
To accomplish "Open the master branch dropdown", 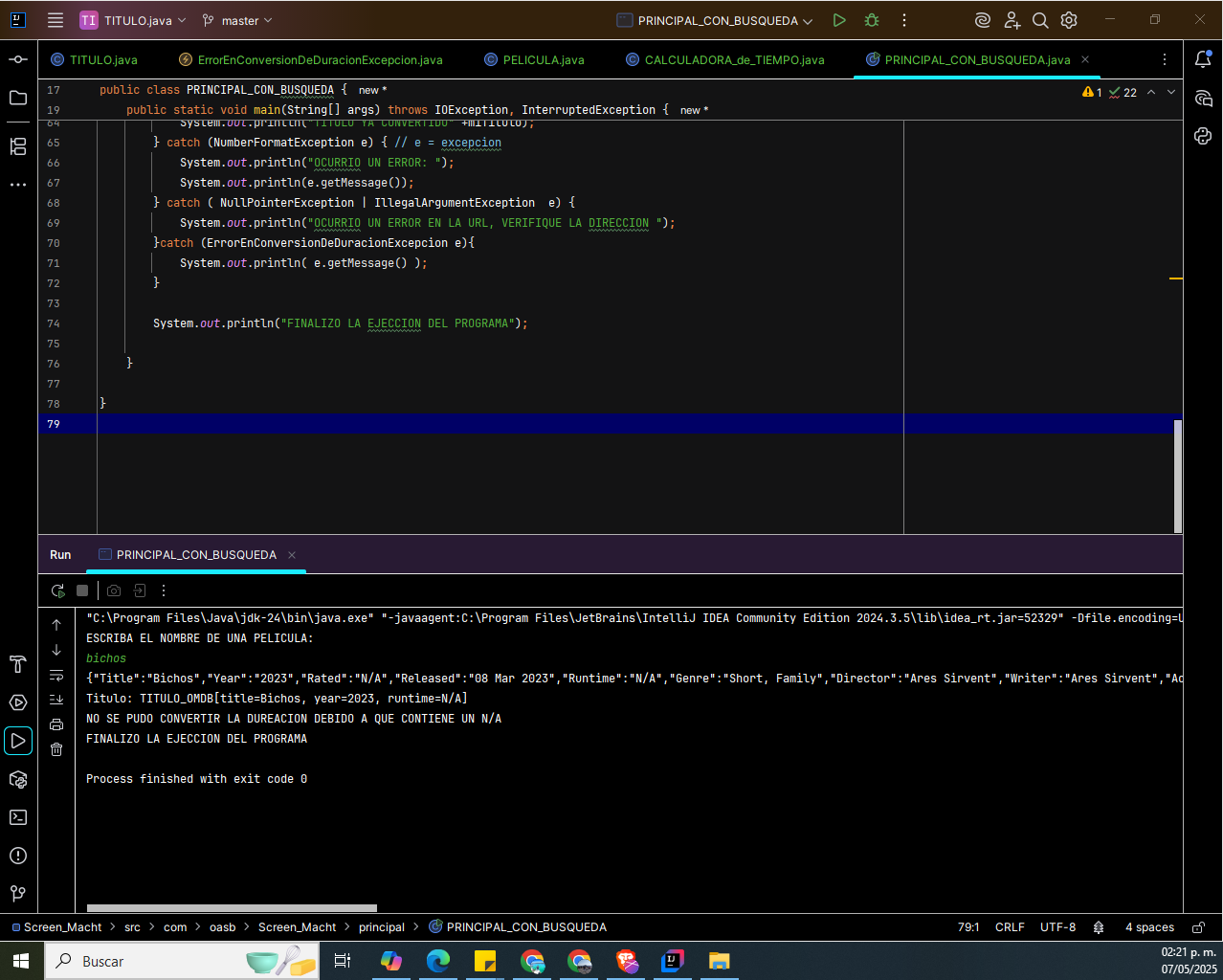I will (x=237, y=20).
